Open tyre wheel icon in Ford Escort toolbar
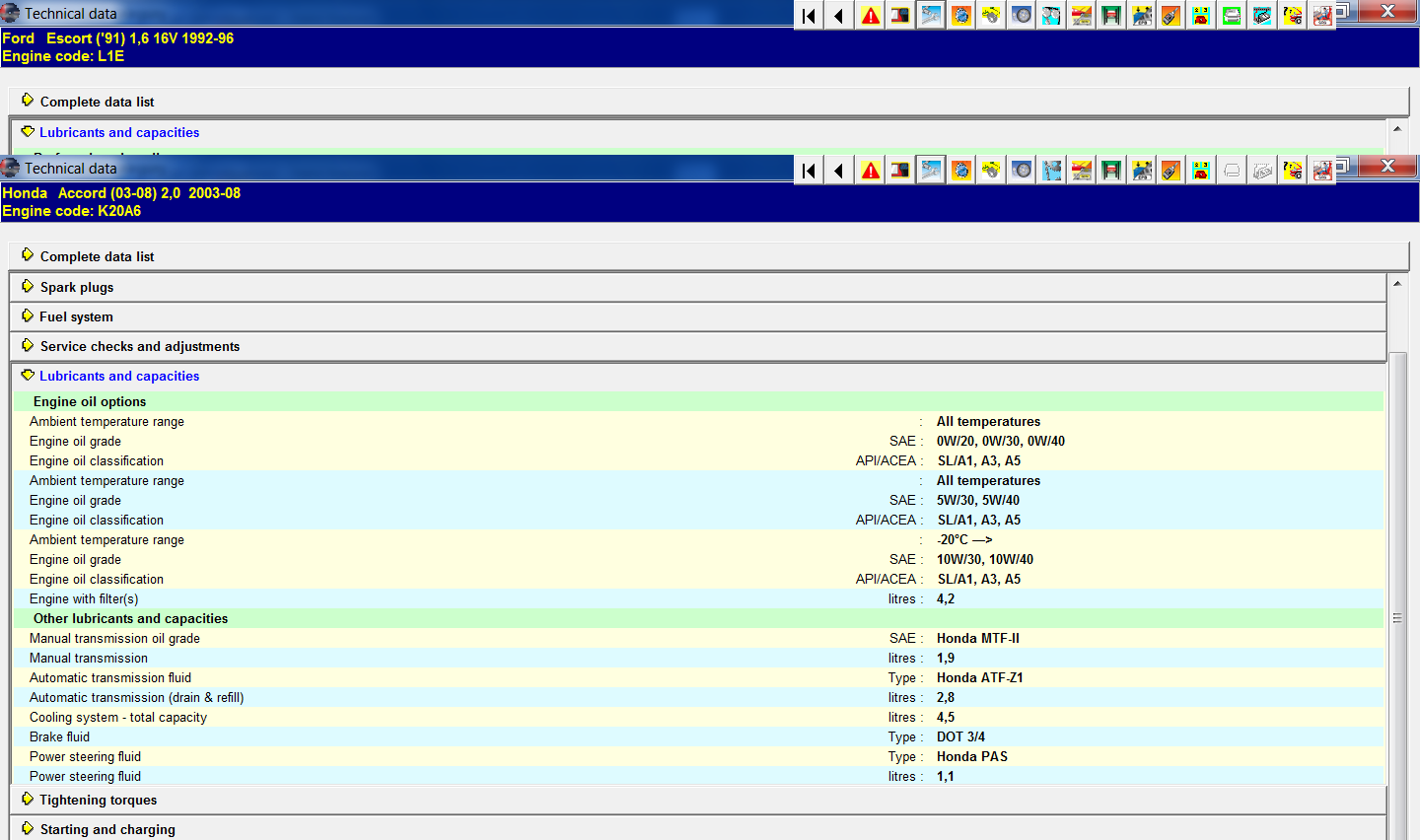The image size is (1420, 840). tap(1022, 16)
